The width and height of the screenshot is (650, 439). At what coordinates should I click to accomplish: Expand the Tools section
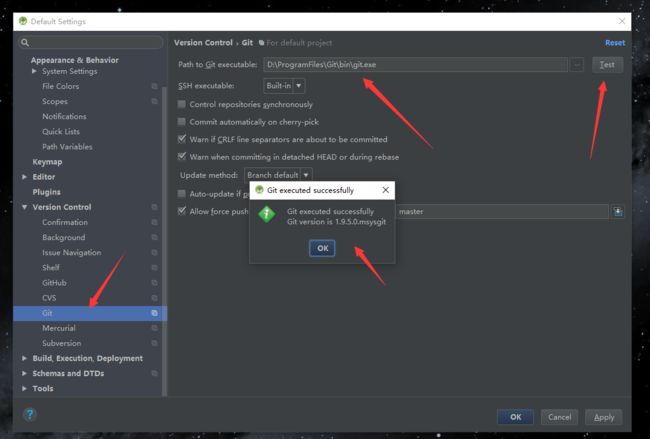(24, 388)
